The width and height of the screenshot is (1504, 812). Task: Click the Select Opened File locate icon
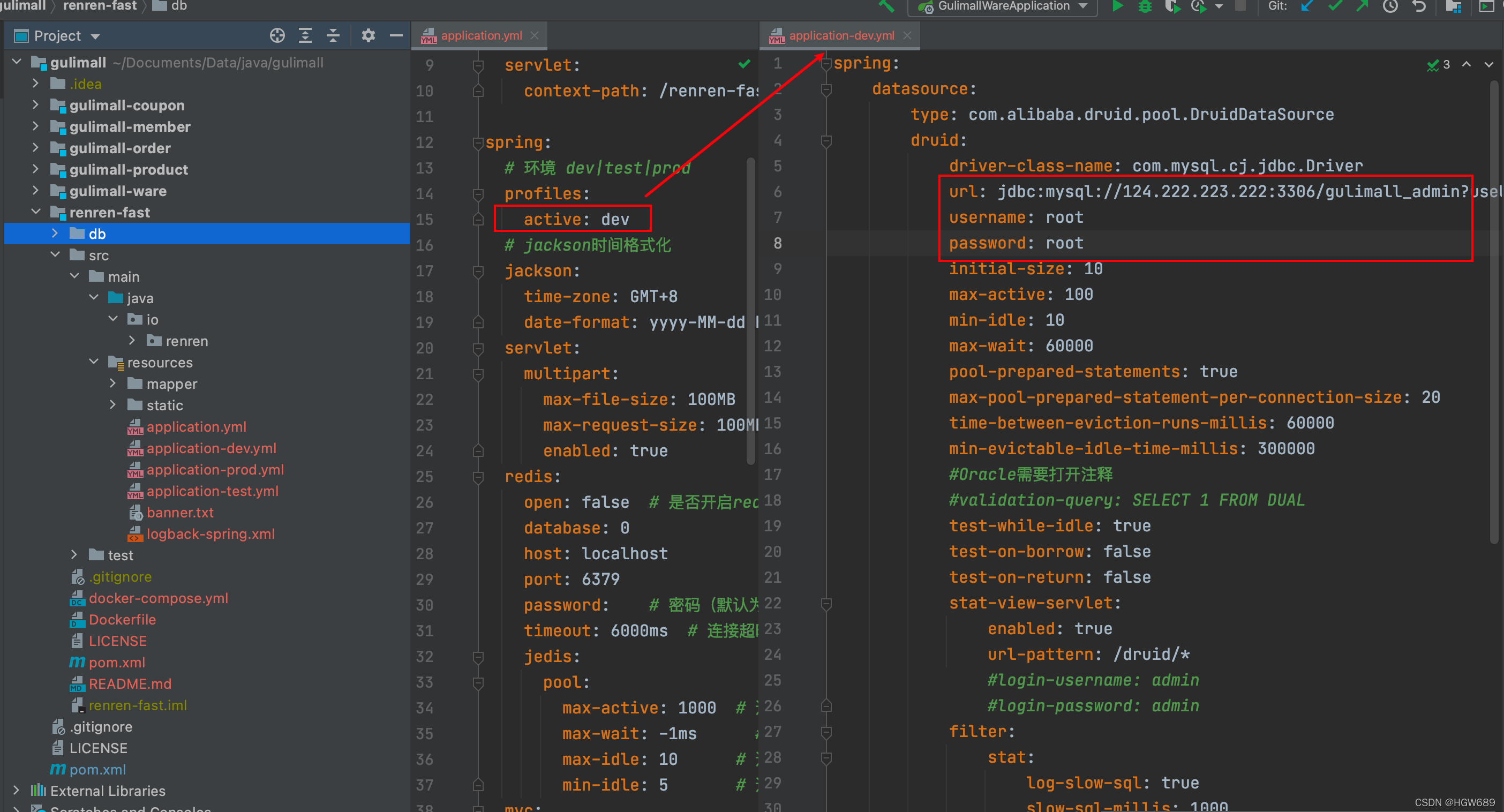click(277, 36)
